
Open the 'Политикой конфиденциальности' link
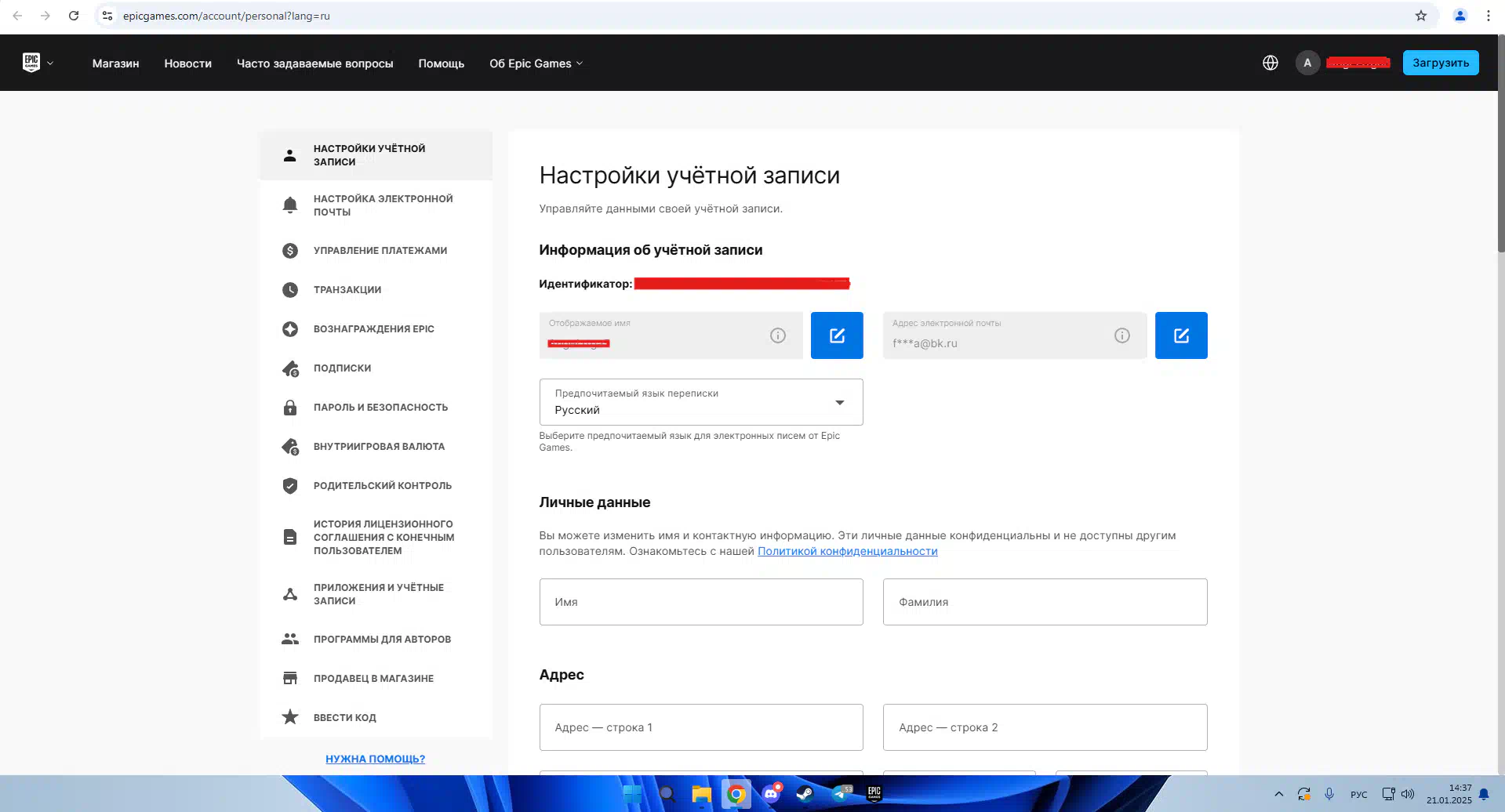pyautogui.click(x=847, y=551)
